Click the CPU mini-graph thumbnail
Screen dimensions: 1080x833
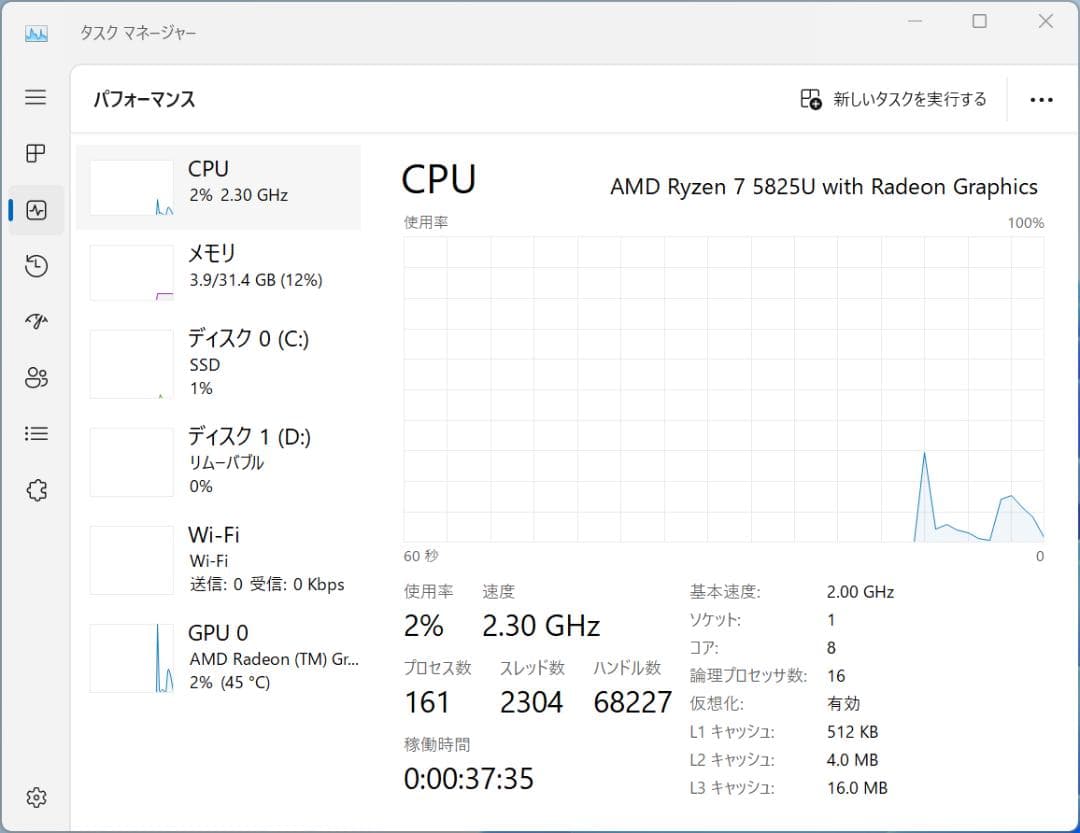131,186
